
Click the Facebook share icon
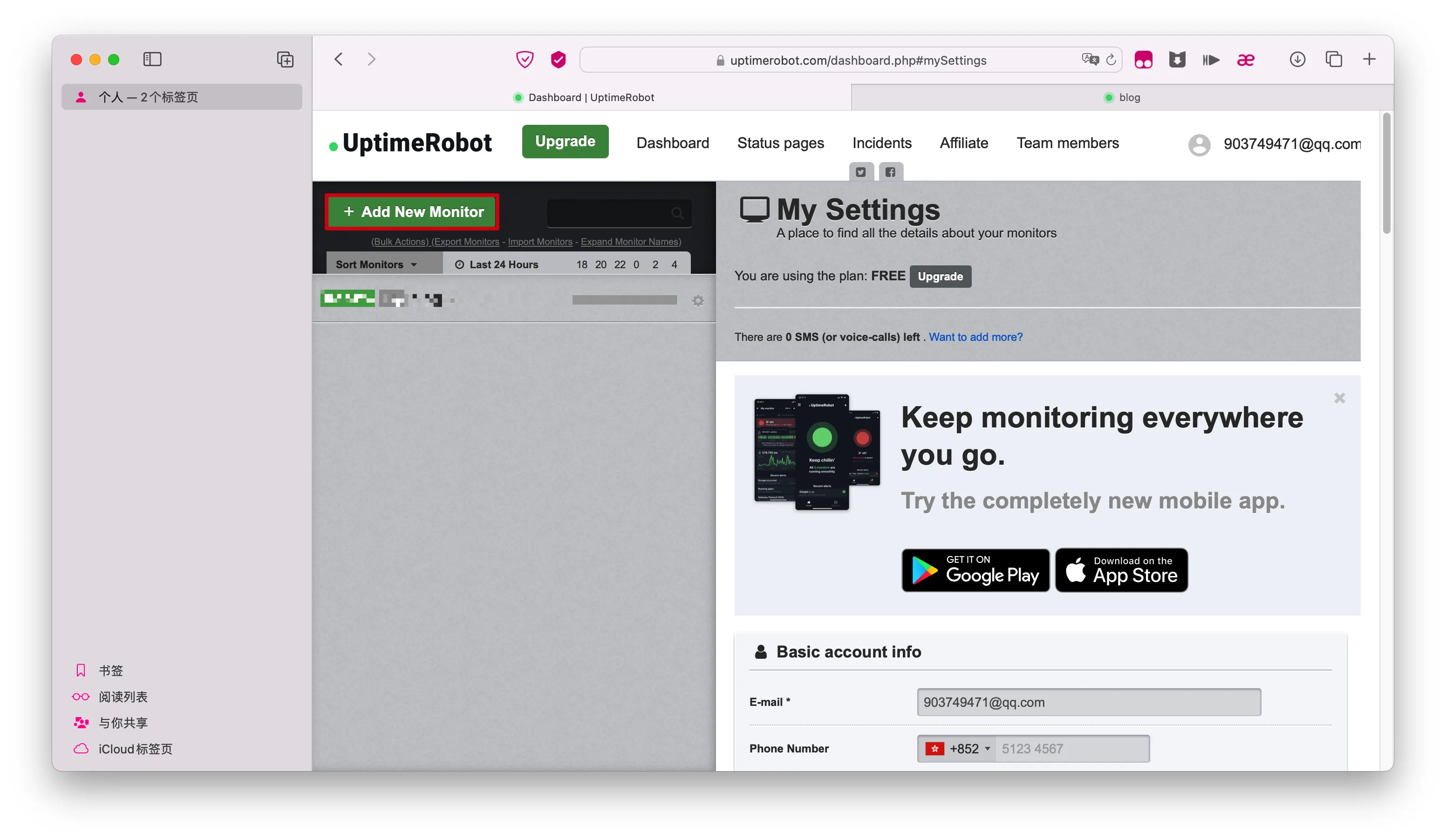point(891,172)
